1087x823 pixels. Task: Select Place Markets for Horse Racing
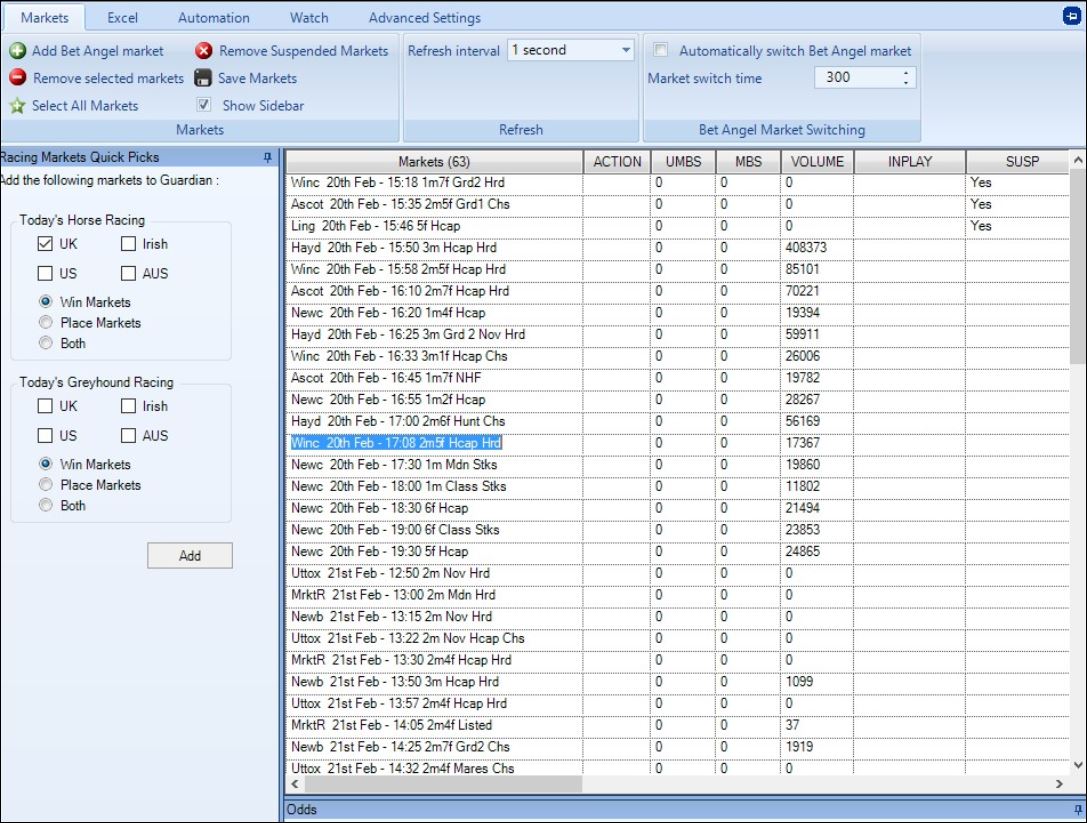click(46, 322)
